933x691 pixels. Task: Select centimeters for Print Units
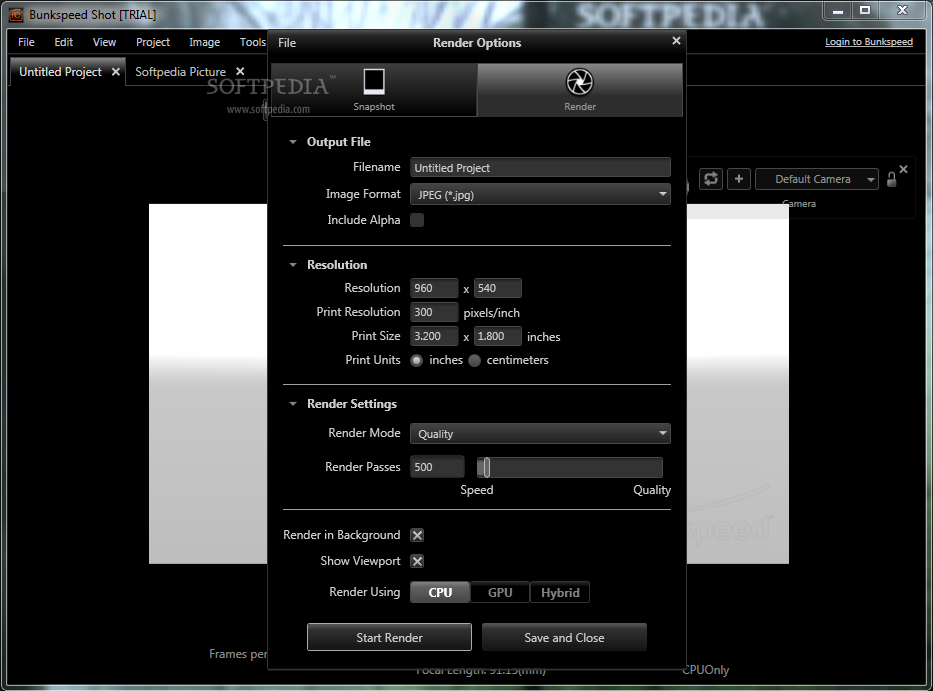pos(474,360)
